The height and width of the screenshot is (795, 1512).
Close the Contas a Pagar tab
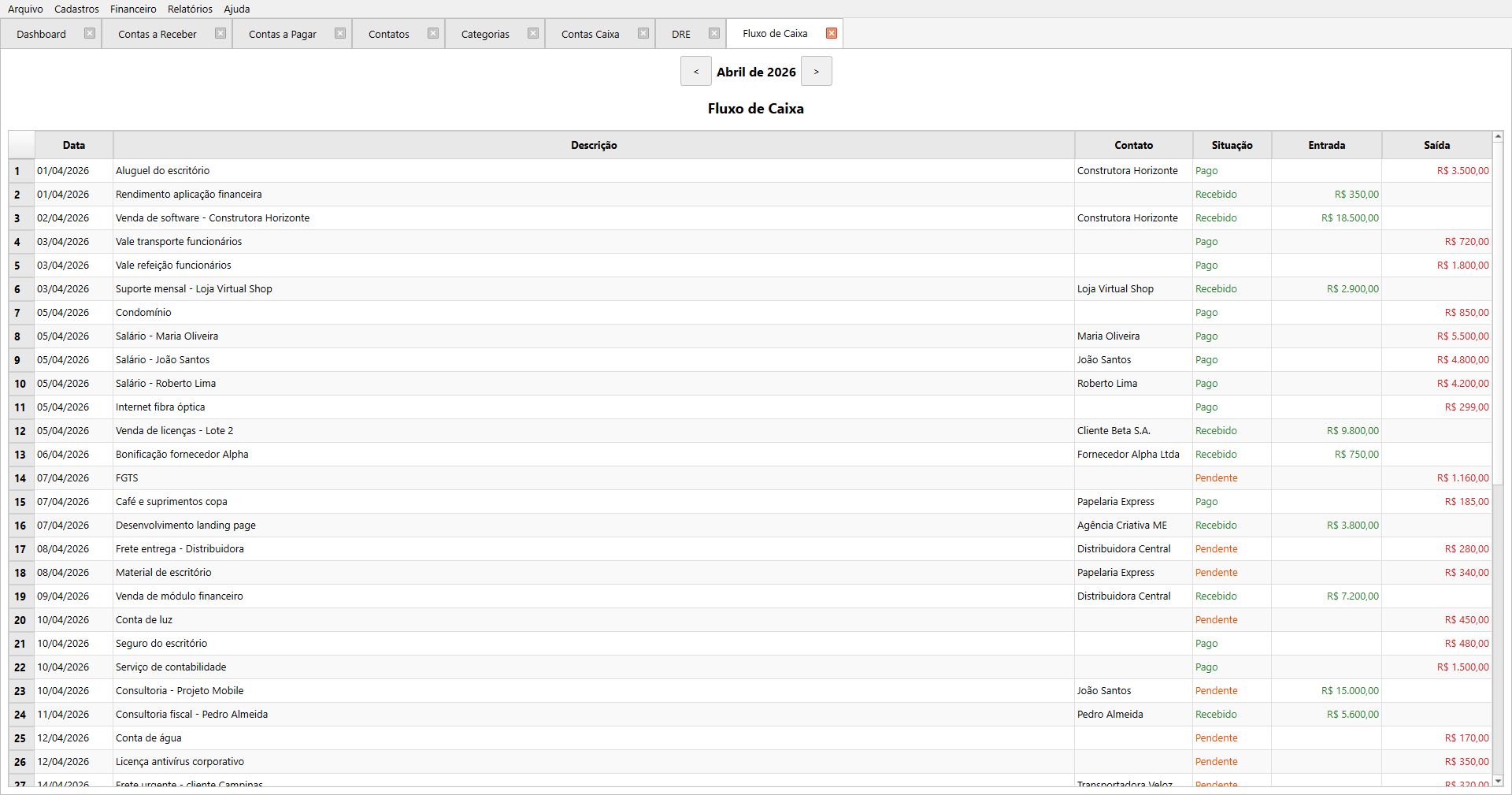[340, 33]
